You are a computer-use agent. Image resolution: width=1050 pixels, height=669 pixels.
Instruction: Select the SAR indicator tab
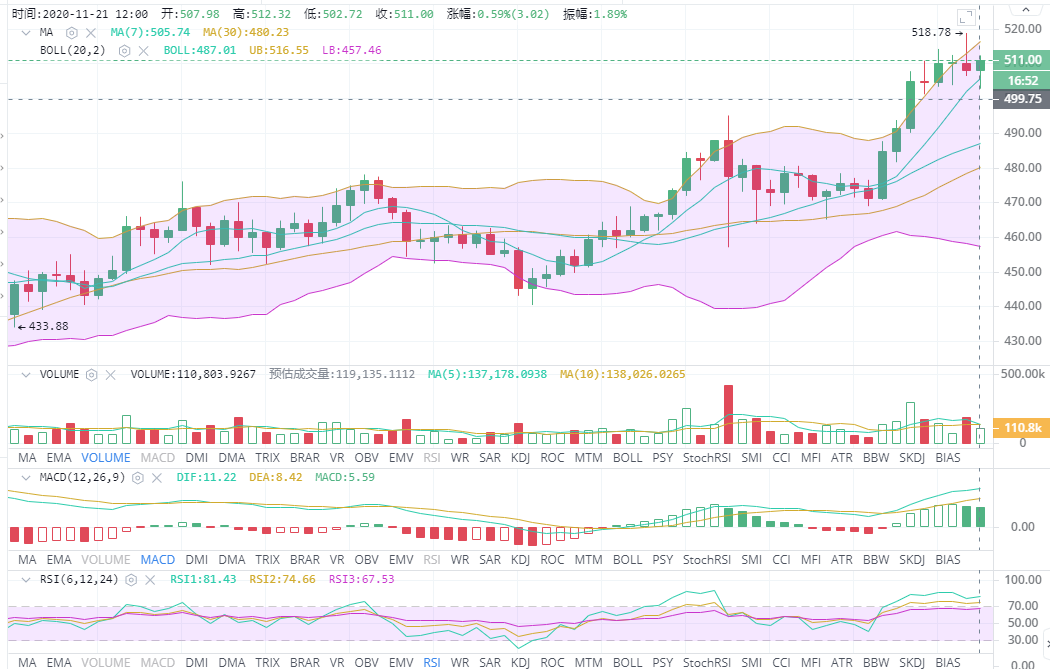pyautogui.click(x=488, y=458)
